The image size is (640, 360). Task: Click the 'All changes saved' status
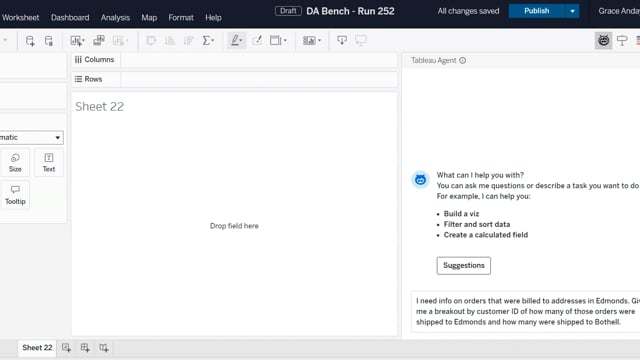pos(468,11)
